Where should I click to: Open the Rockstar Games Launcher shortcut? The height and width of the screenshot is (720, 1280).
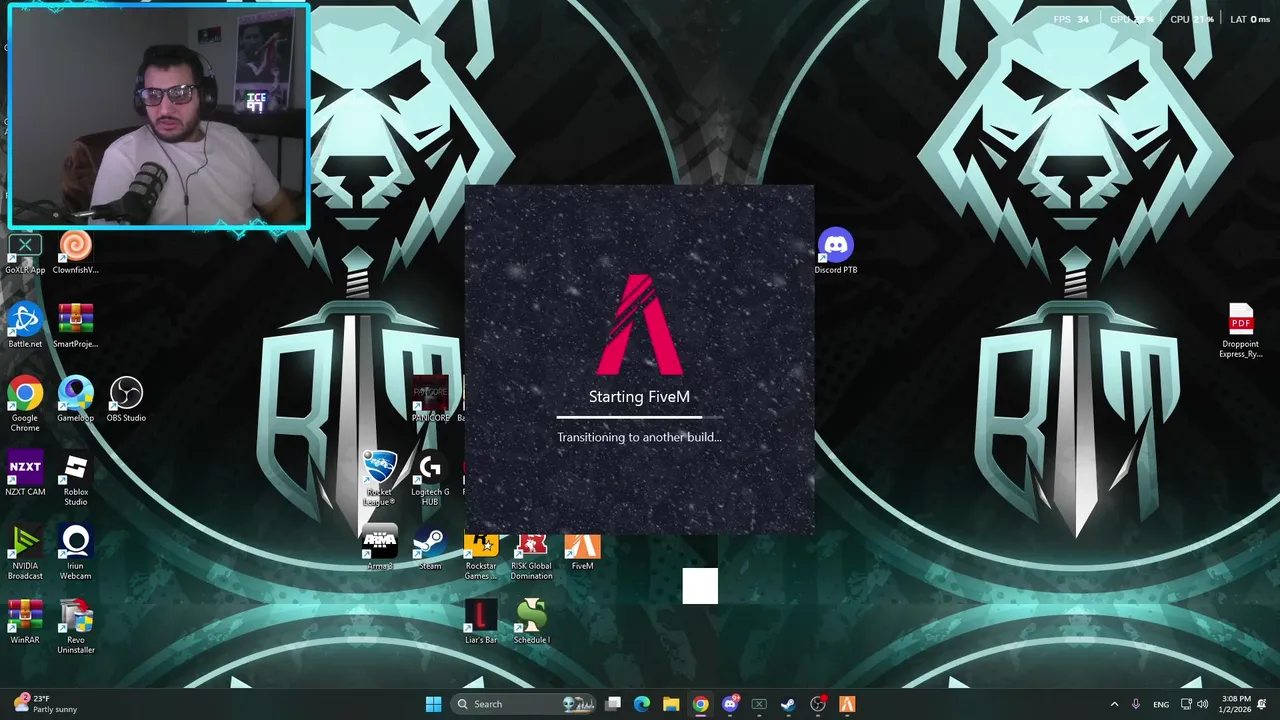tap(481, 553)
